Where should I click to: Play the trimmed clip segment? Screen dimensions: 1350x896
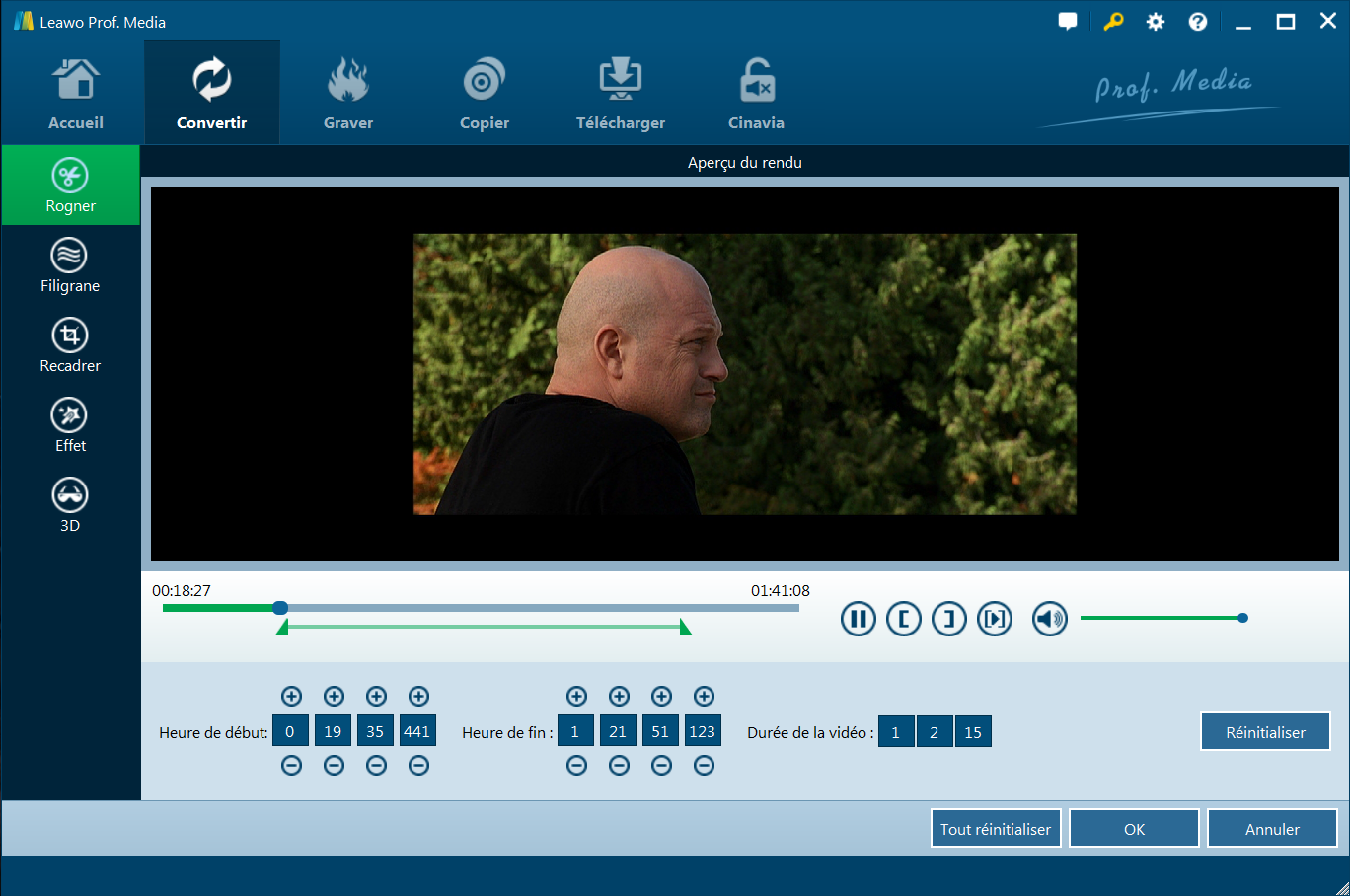(994, 619)
